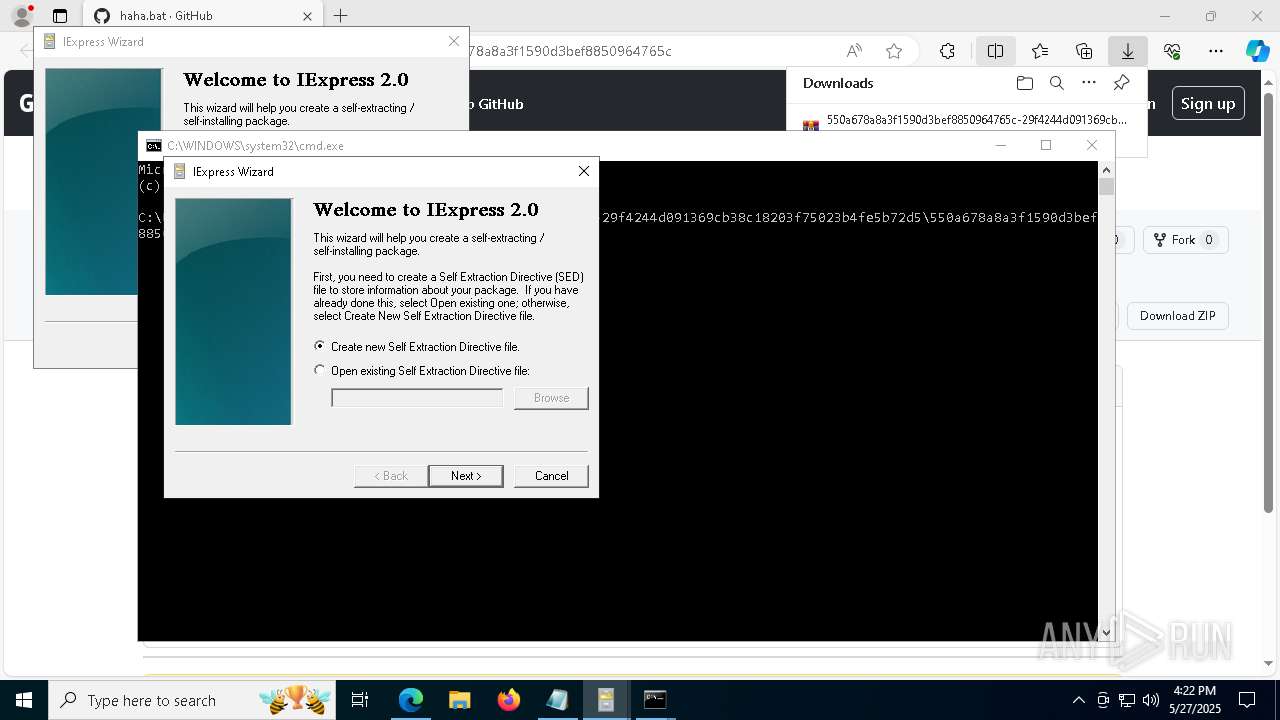
Task: Open More options in Downloads panel
Action: [1089, 83]
